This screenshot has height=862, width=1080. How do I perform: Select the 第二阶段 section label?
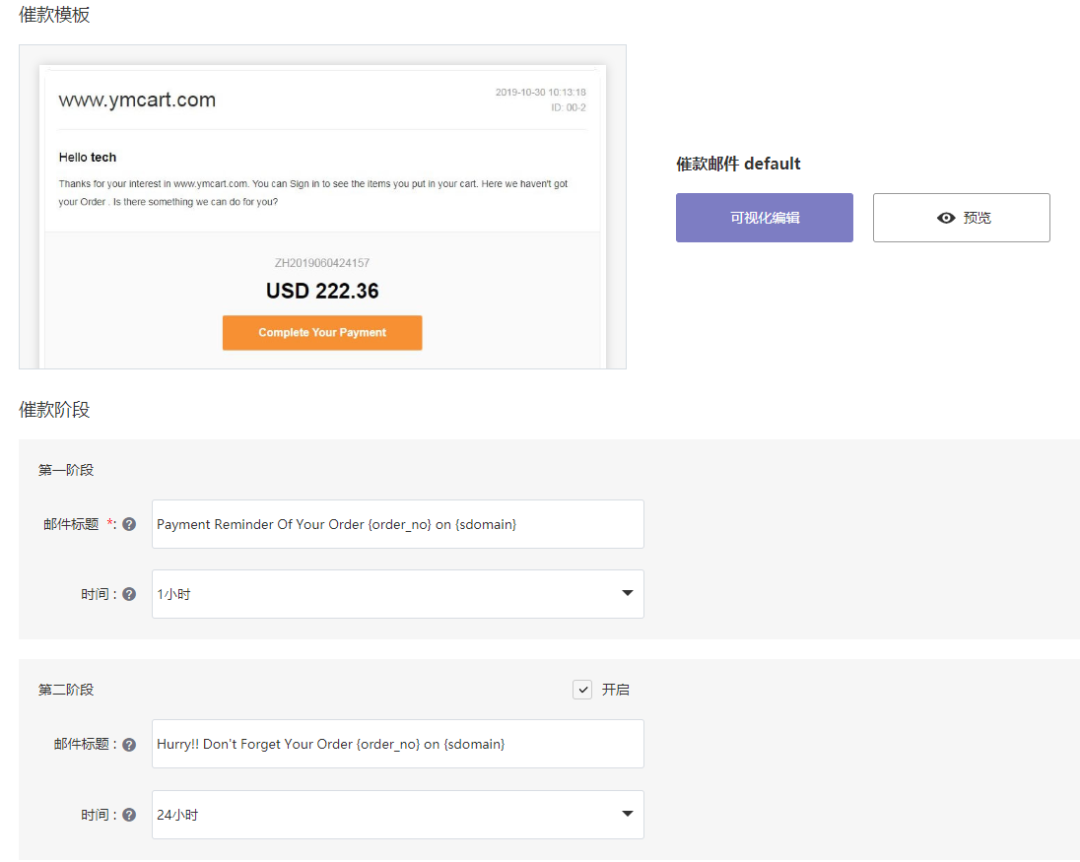(x=66, y=690)
